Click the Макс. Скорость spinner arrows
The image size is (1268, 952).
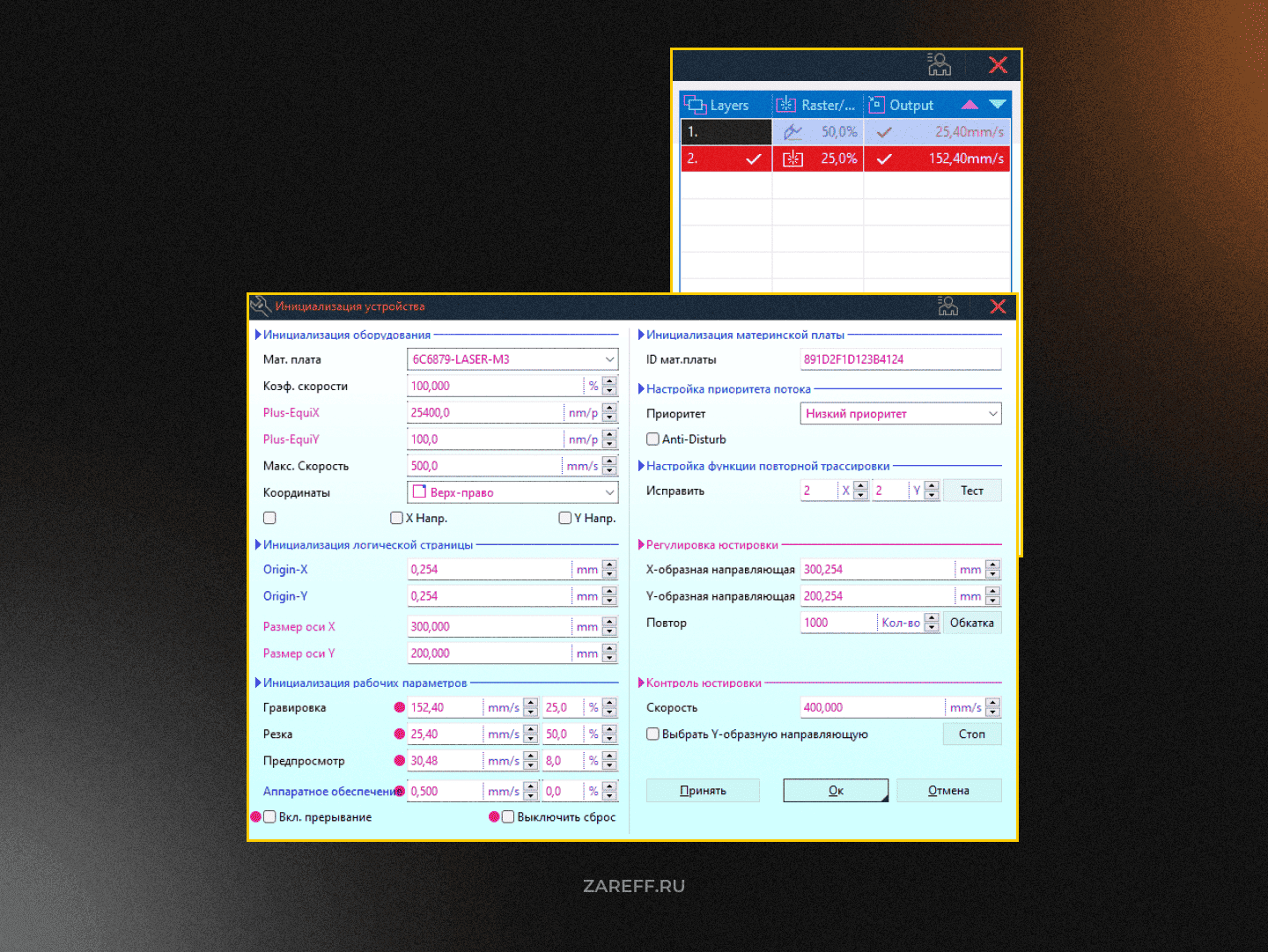click(x=609, y=466)
